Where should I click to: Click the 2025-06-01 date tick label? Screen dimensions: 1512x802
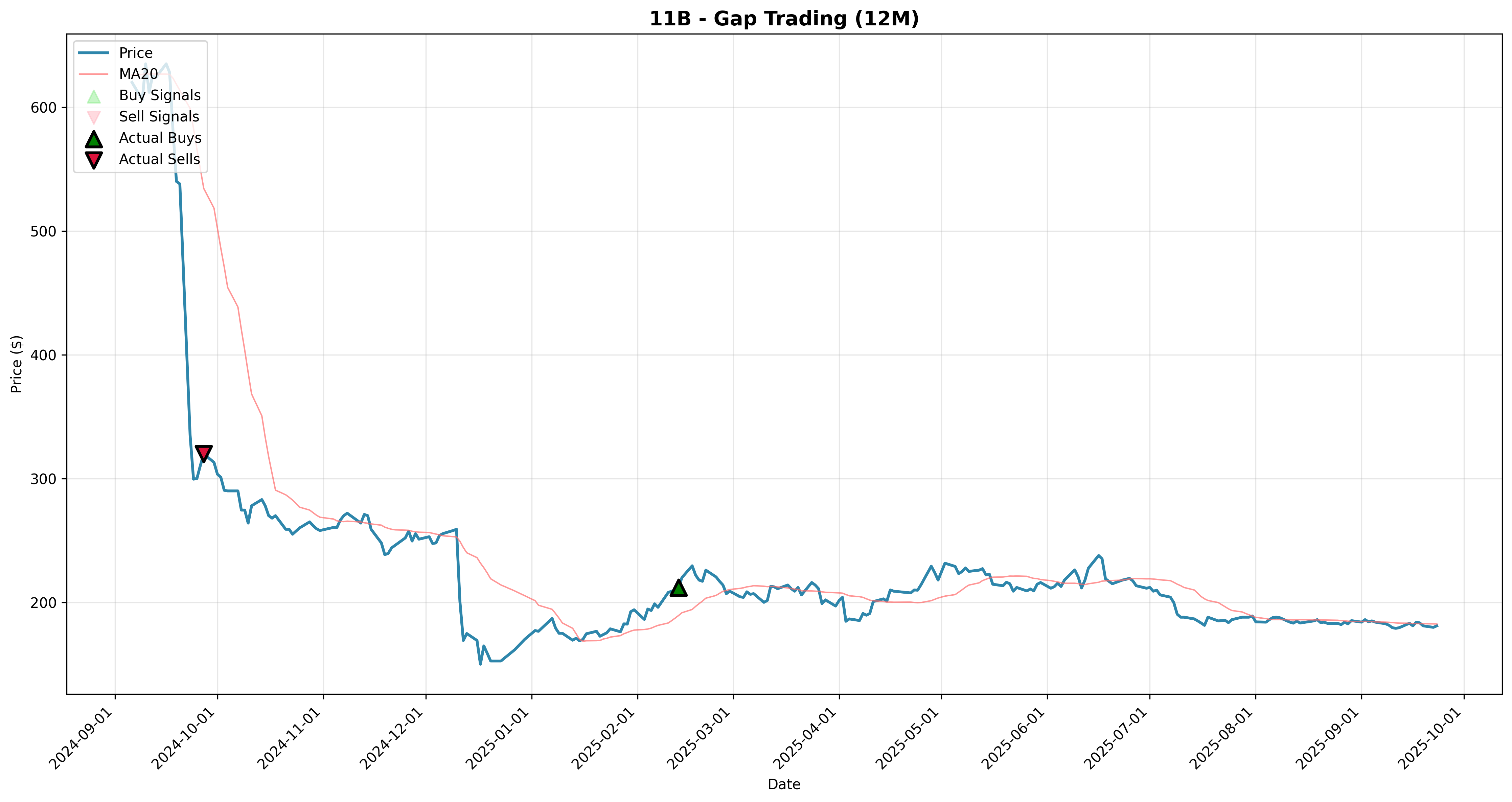pyautogui.click(x=1016, y=738)
